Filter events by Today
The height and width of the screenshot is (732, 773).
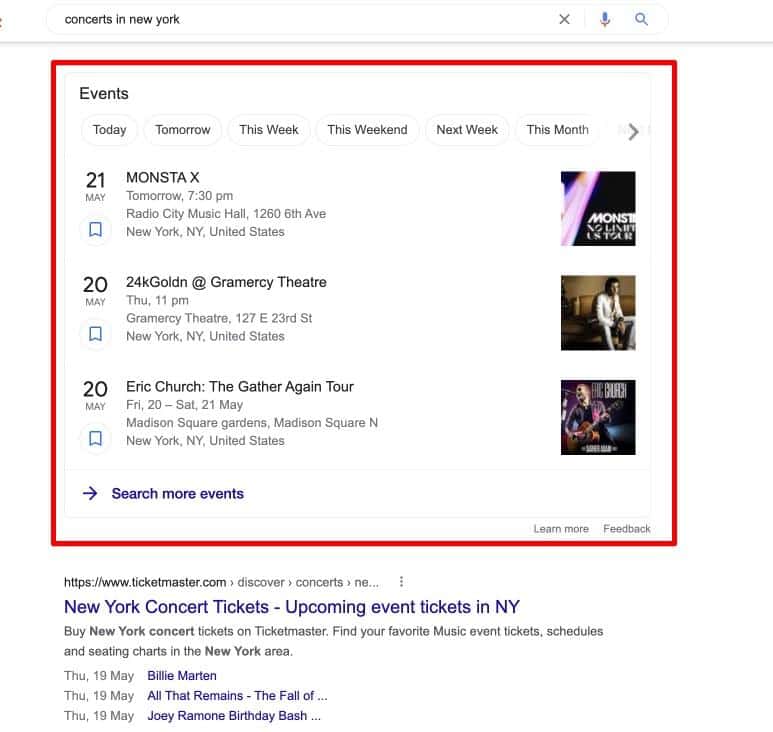click(x=110, y=130)
